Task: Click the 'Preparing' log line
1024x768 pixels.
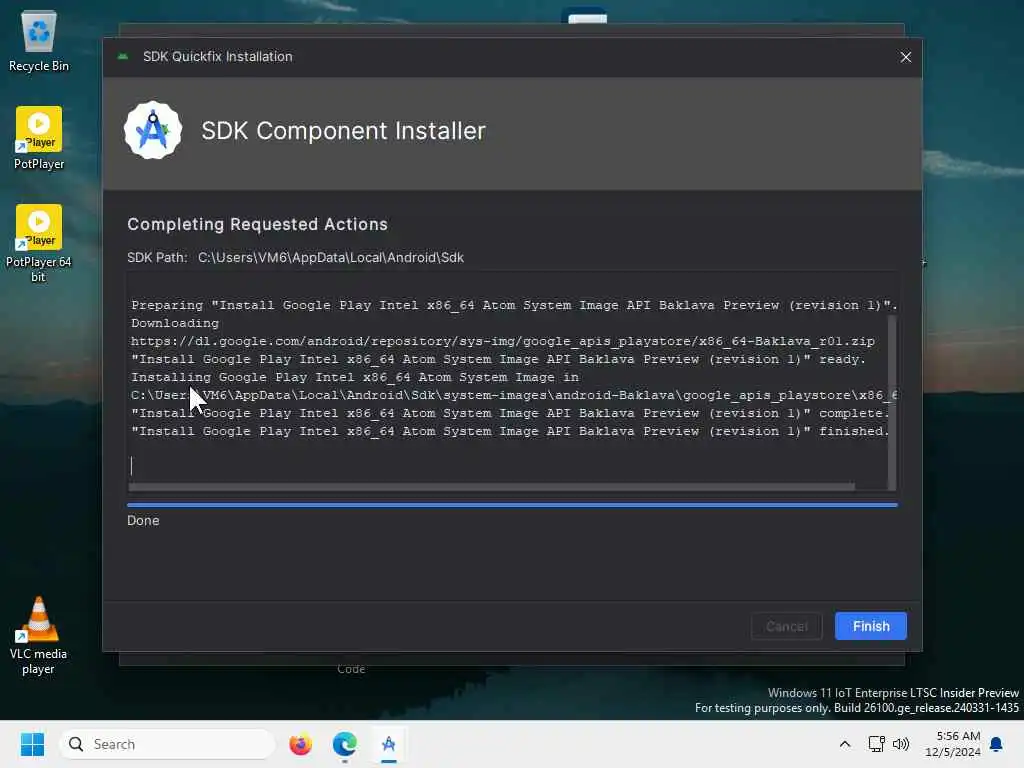Action: pyautogui.click(x=514, y=305)
